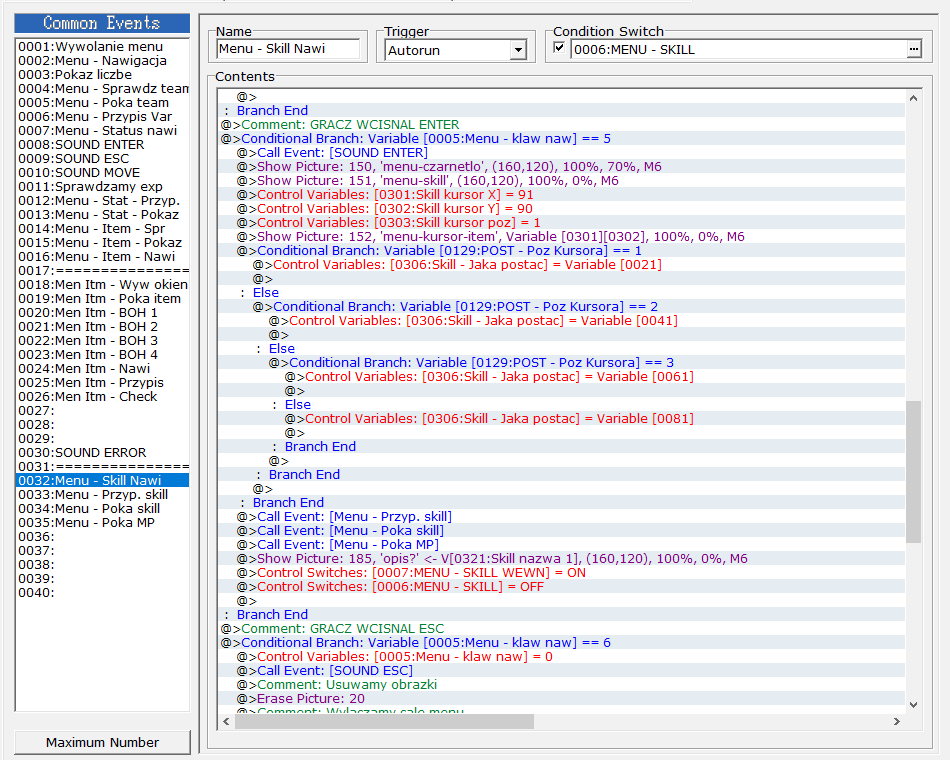Select 'Call Event: [SOUND ESC]' command

pos(562,671)
